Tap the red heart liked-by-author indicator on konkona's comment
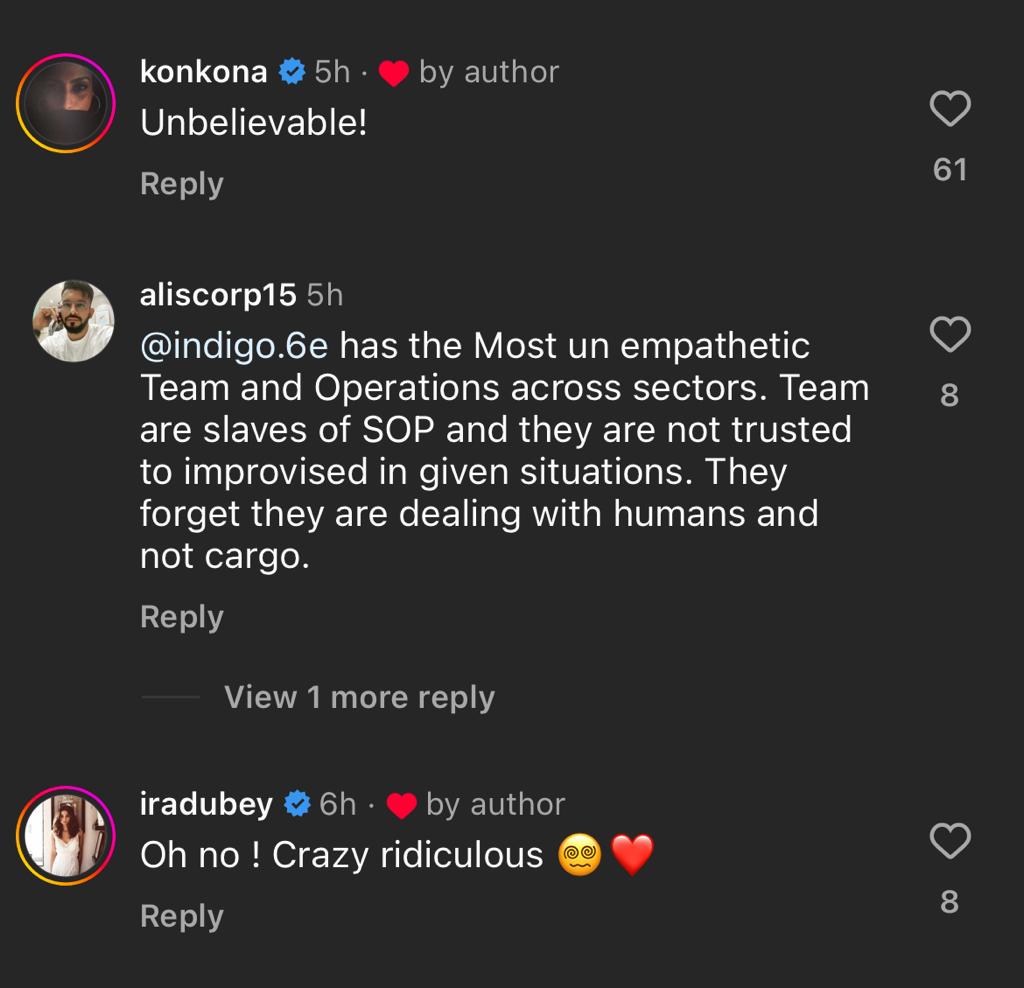Viewport: 1024px width, 988px height. click(x=395, y=73)
